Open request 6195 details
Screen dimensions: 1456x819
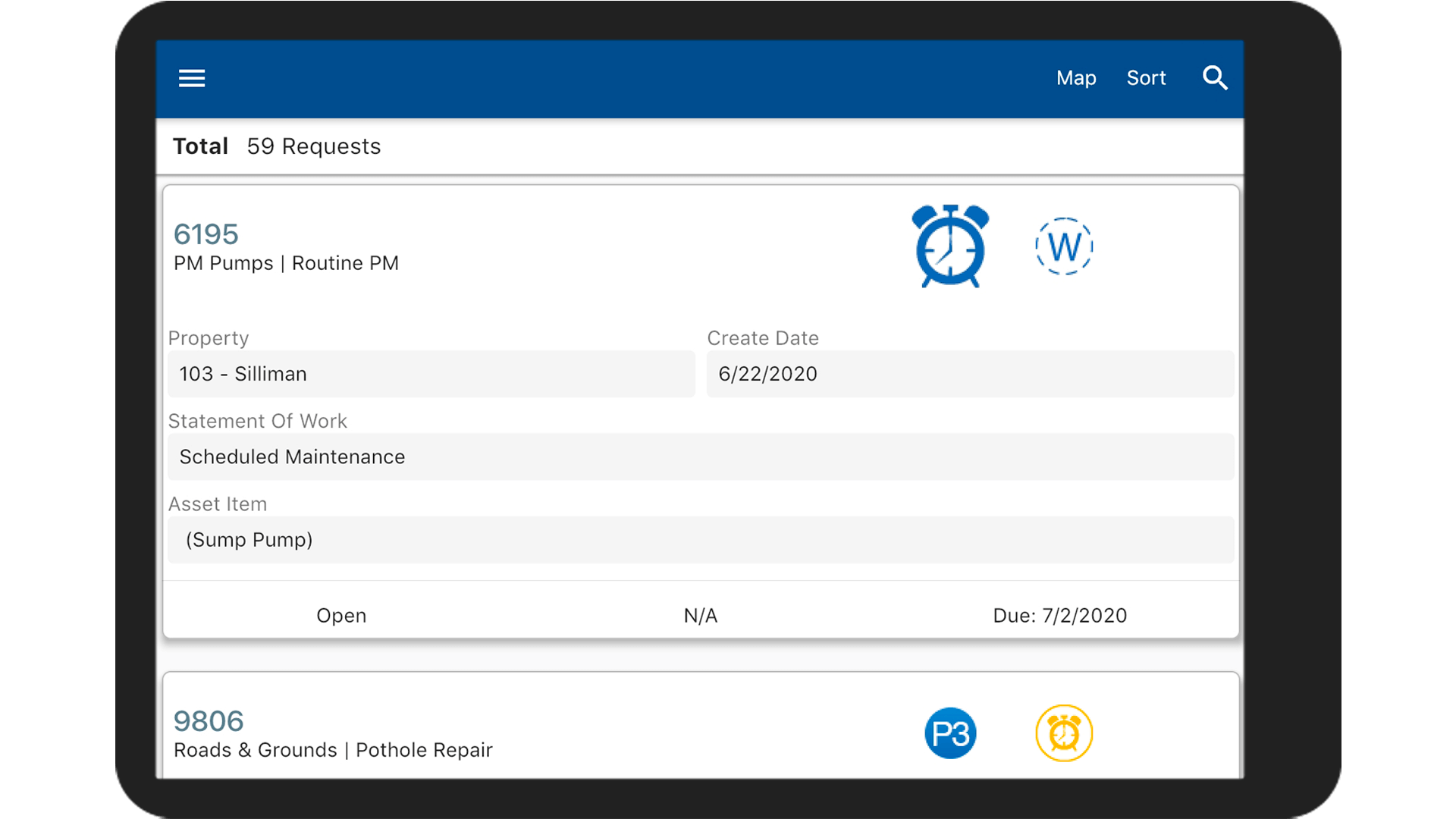pos(206,234)
